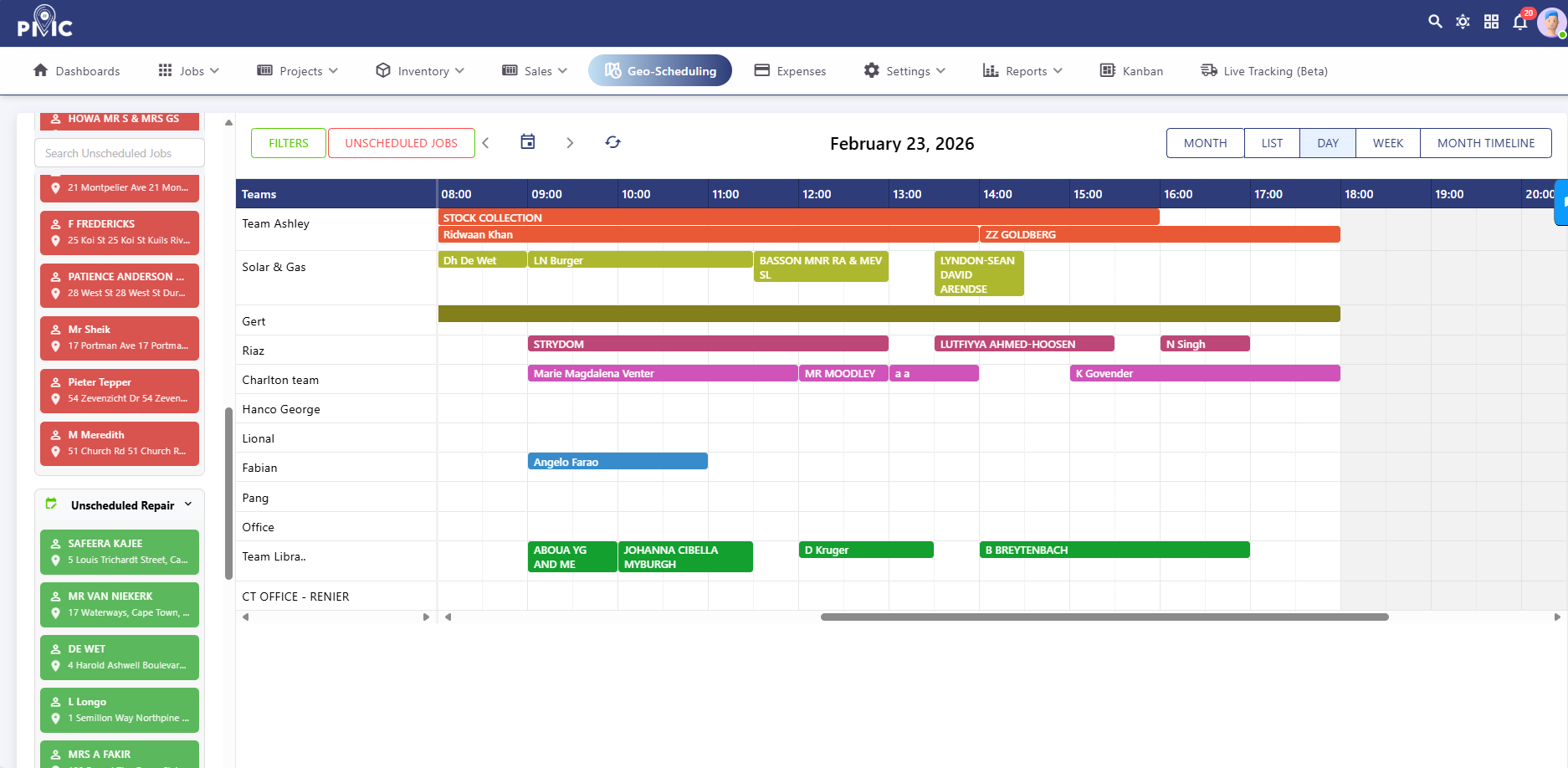Click the Reports chart icon
The width and height of the screenshot is (1568, 768).
coord(991,70)
